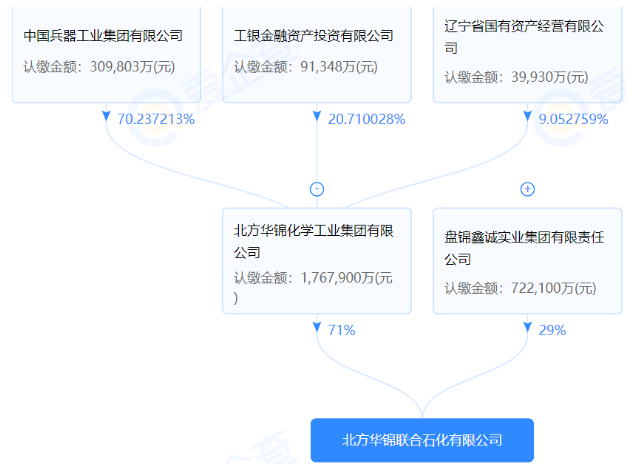The image size is (633, 472).
Task: Open 辽宁省国有资产经营有限公司 company card
Action: point(527,54)
